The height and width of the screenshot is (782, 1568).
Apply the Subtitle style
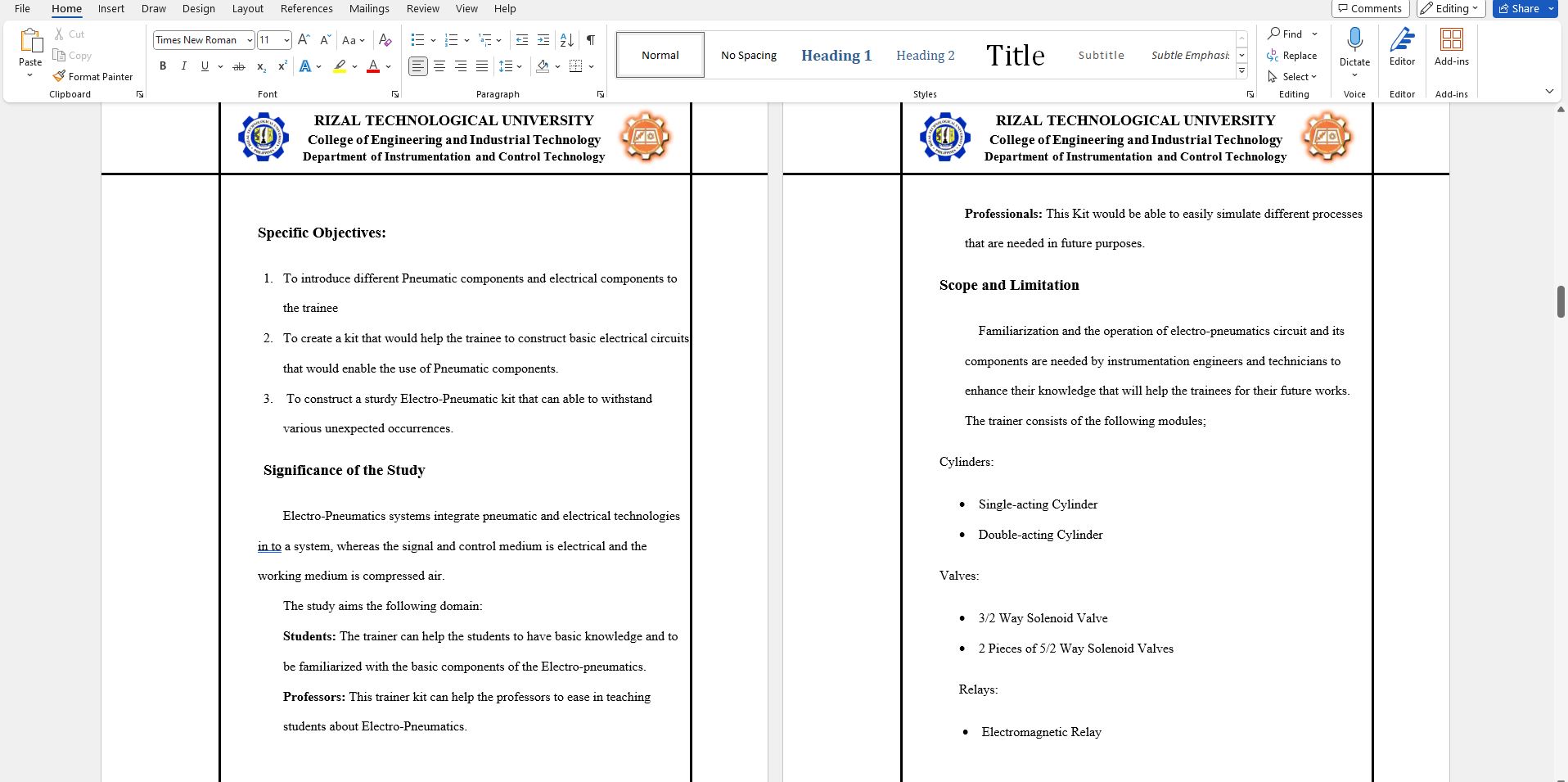click(x=1101, y=55)
